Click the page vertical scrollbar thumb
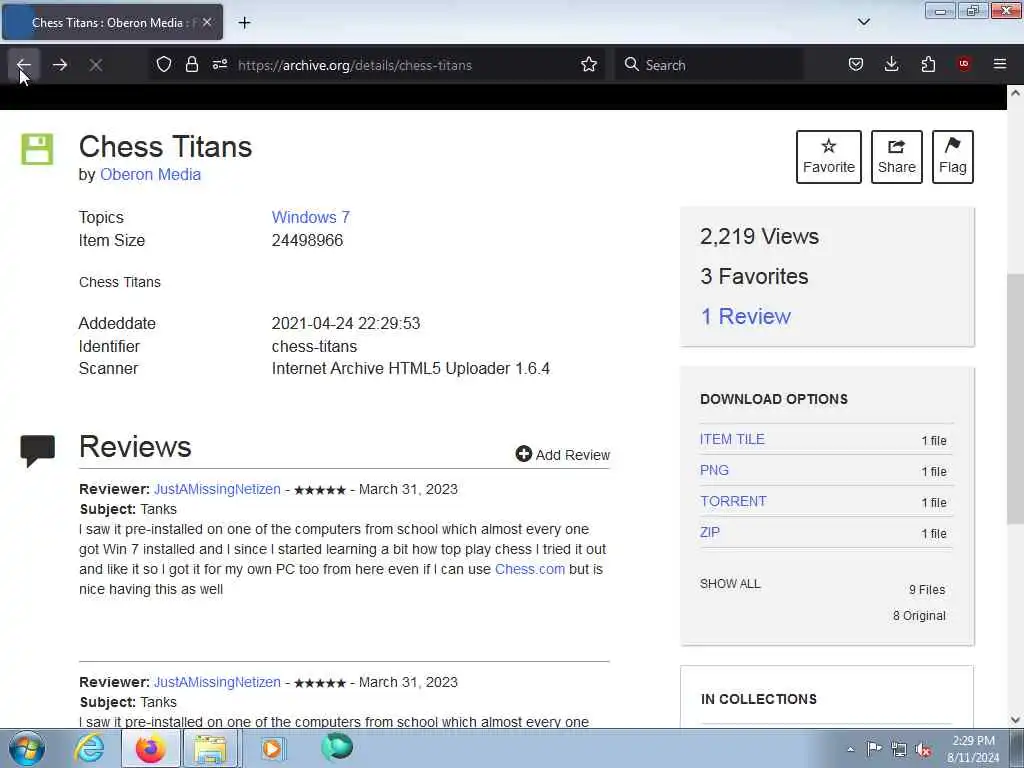 (1015, 398)
